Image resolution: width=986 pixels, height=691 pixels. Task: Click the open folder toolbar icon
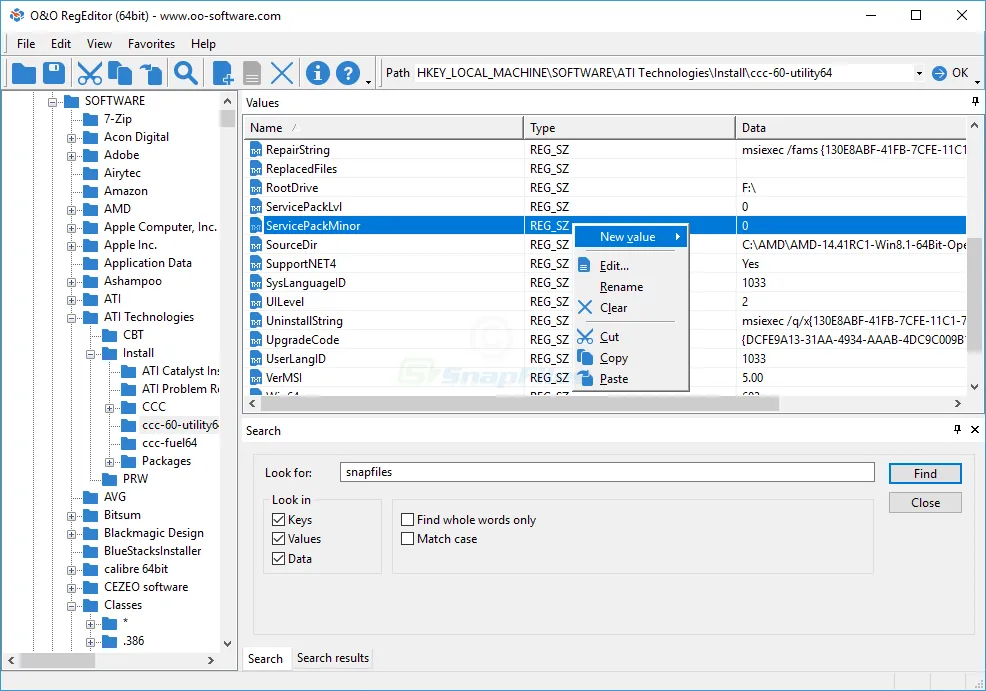24,74
